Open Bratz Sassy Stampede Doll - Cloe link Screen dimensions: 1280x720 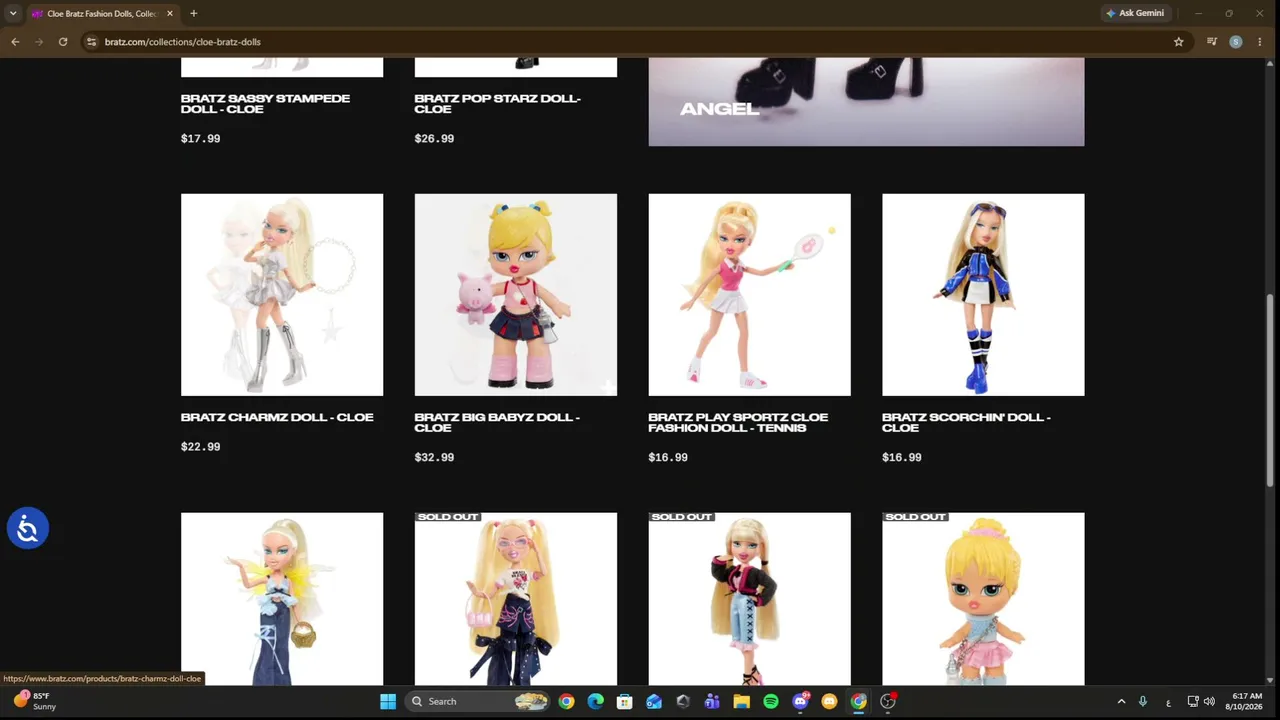[265, 104]
